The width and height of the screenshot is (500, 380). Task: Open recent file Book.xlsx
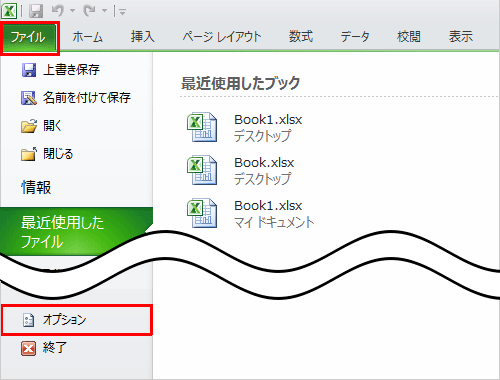pos(264,163)
